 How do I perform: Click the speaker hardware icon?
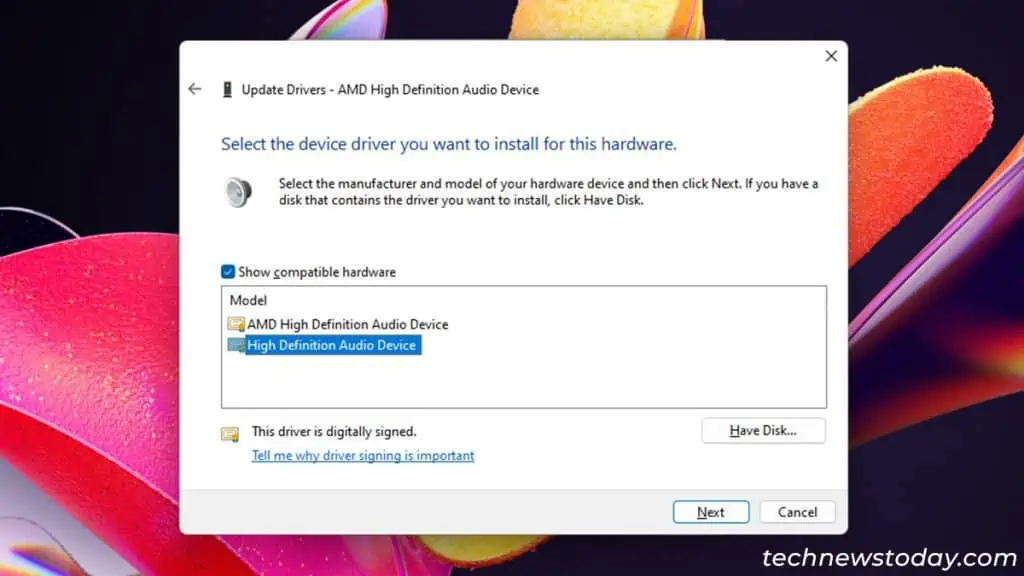238,192
